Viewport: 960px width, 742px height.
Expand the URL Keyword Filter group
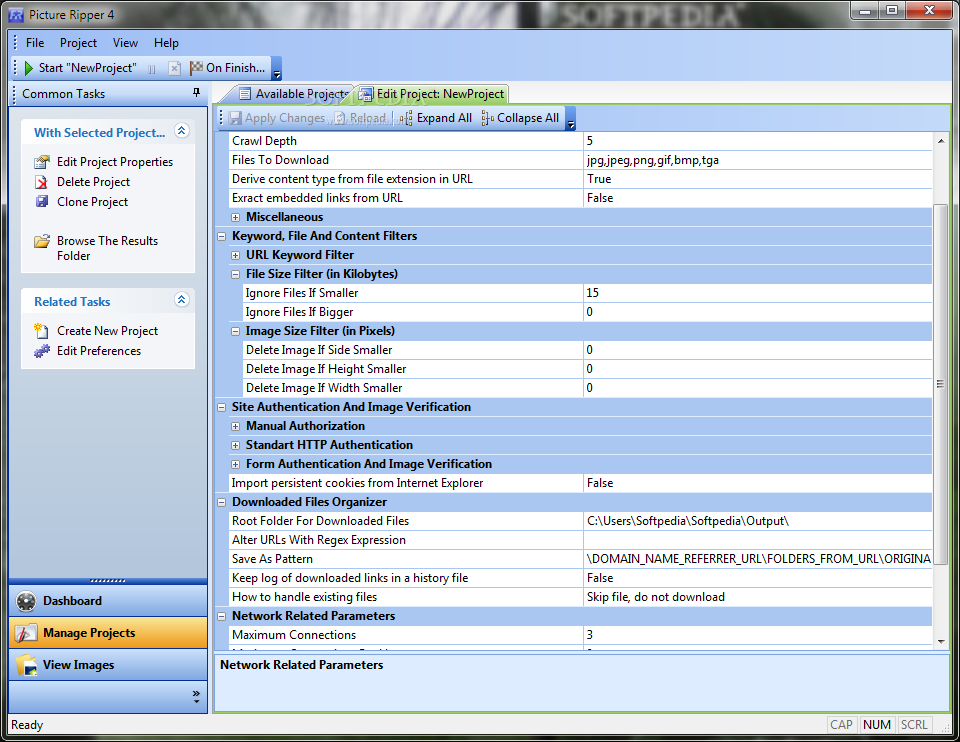point(235,255)
